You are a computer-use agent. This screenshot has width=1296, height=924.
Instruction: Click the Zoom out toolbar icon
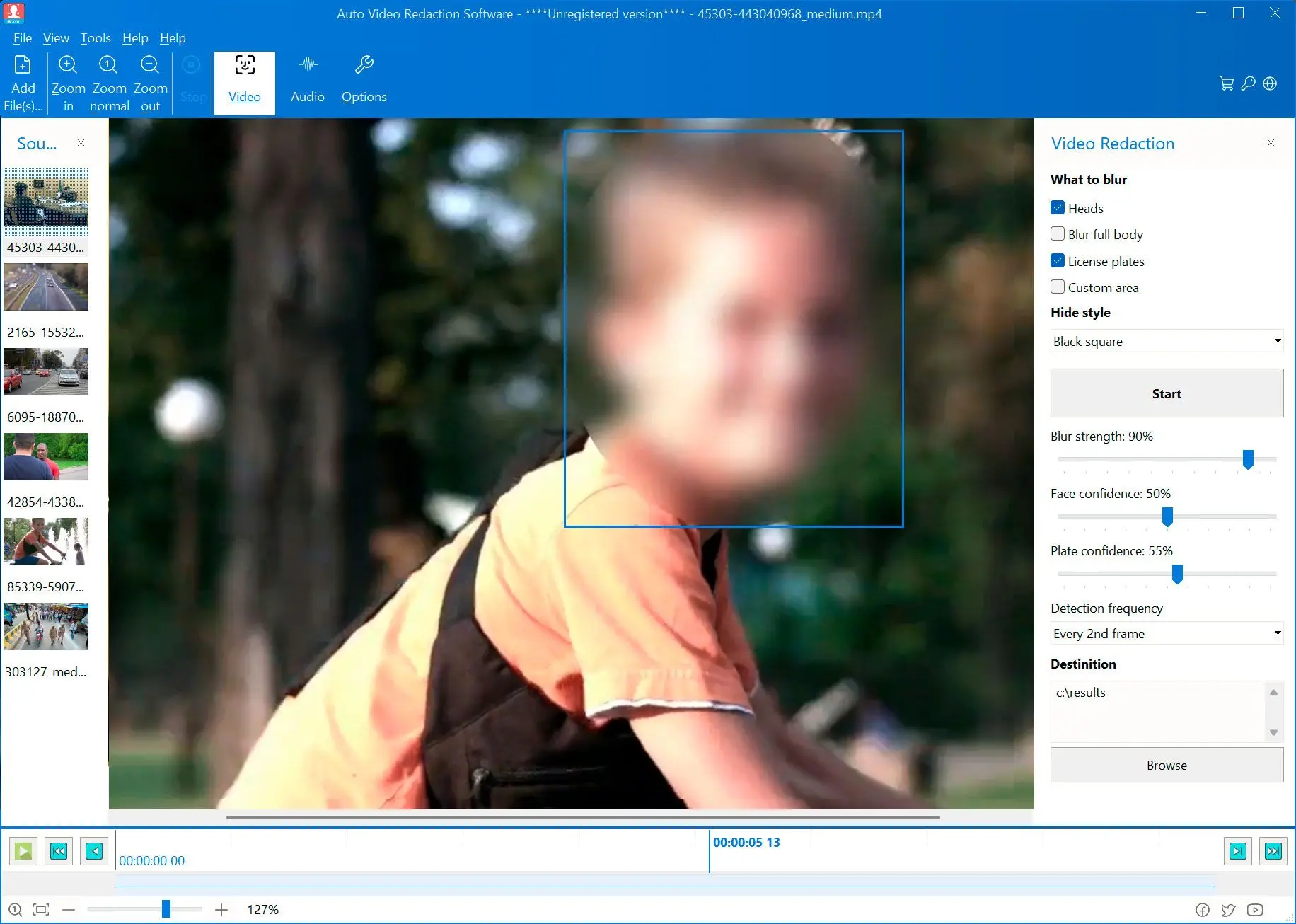click(150, 66)
